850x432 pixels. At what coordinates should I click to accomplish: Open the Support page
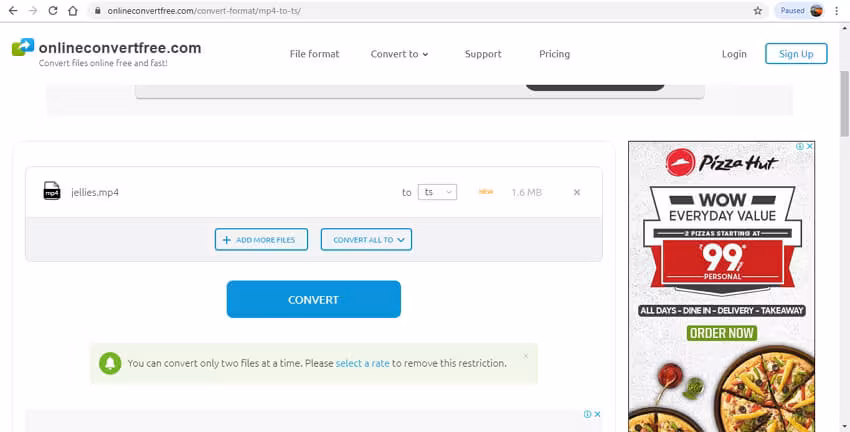(x=483, y=54)
